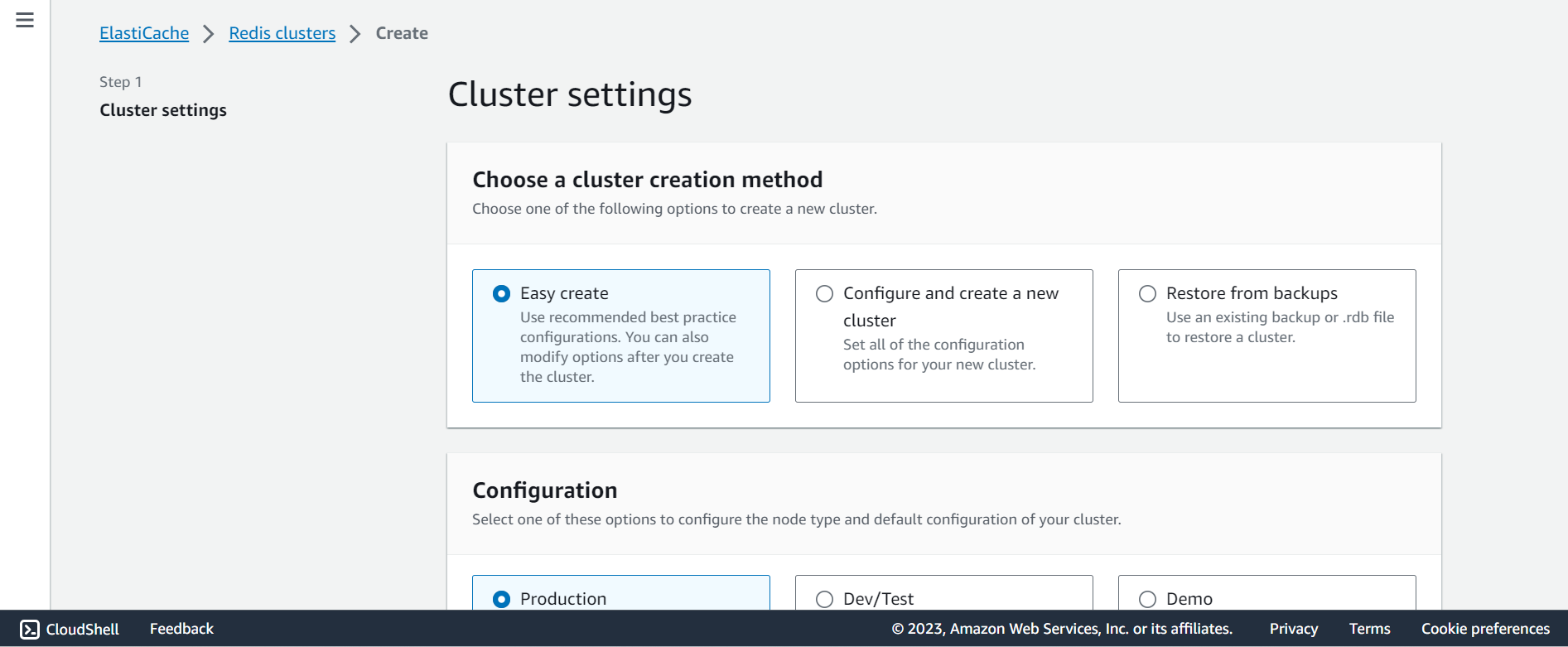Click the Easy create description text
This screenshot has width=1568, height=647.
[628, 347]
